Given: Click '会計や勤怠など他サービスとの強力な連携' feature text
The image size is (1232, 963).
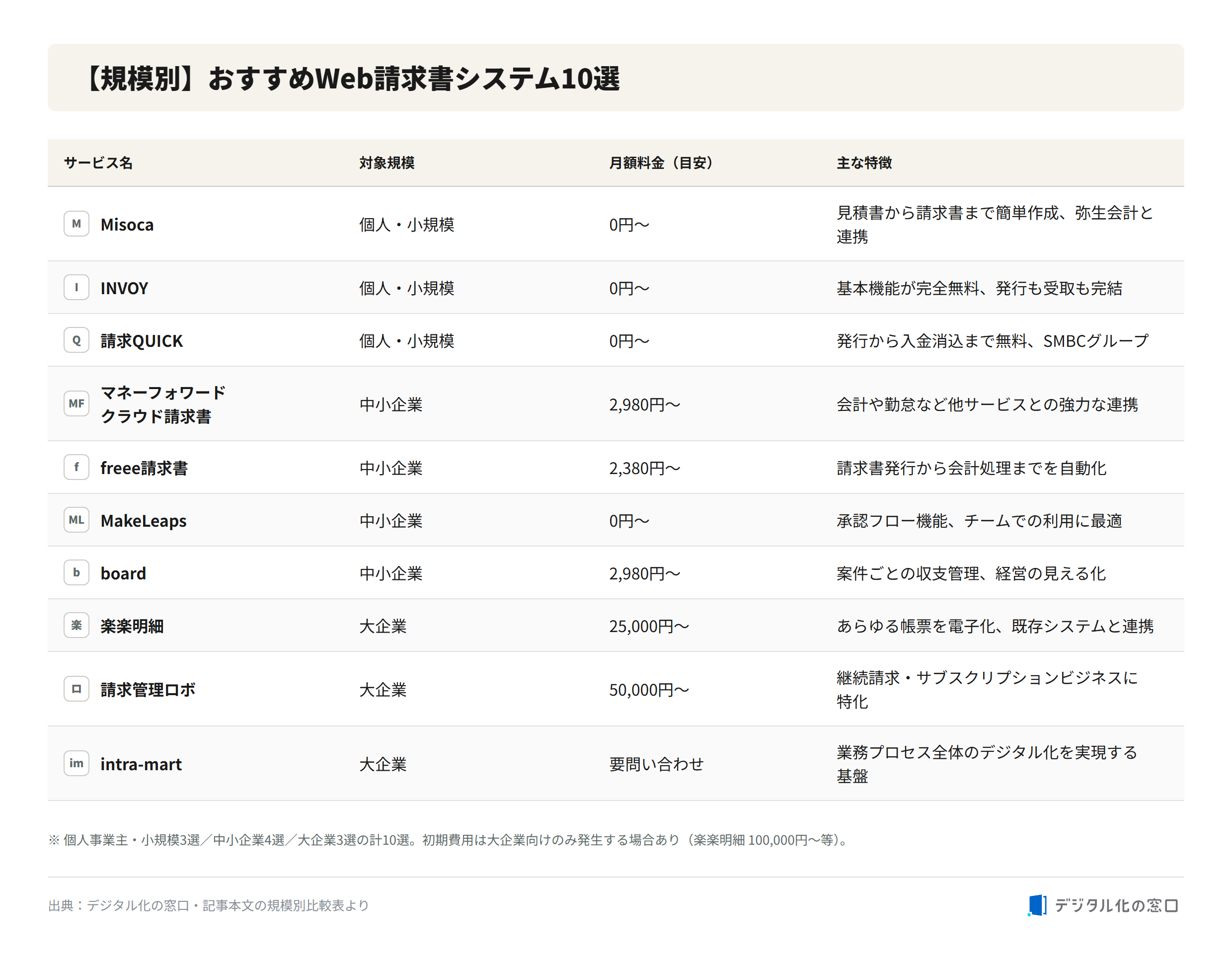Looking at the screenshot, I should (x=987, y=404).
